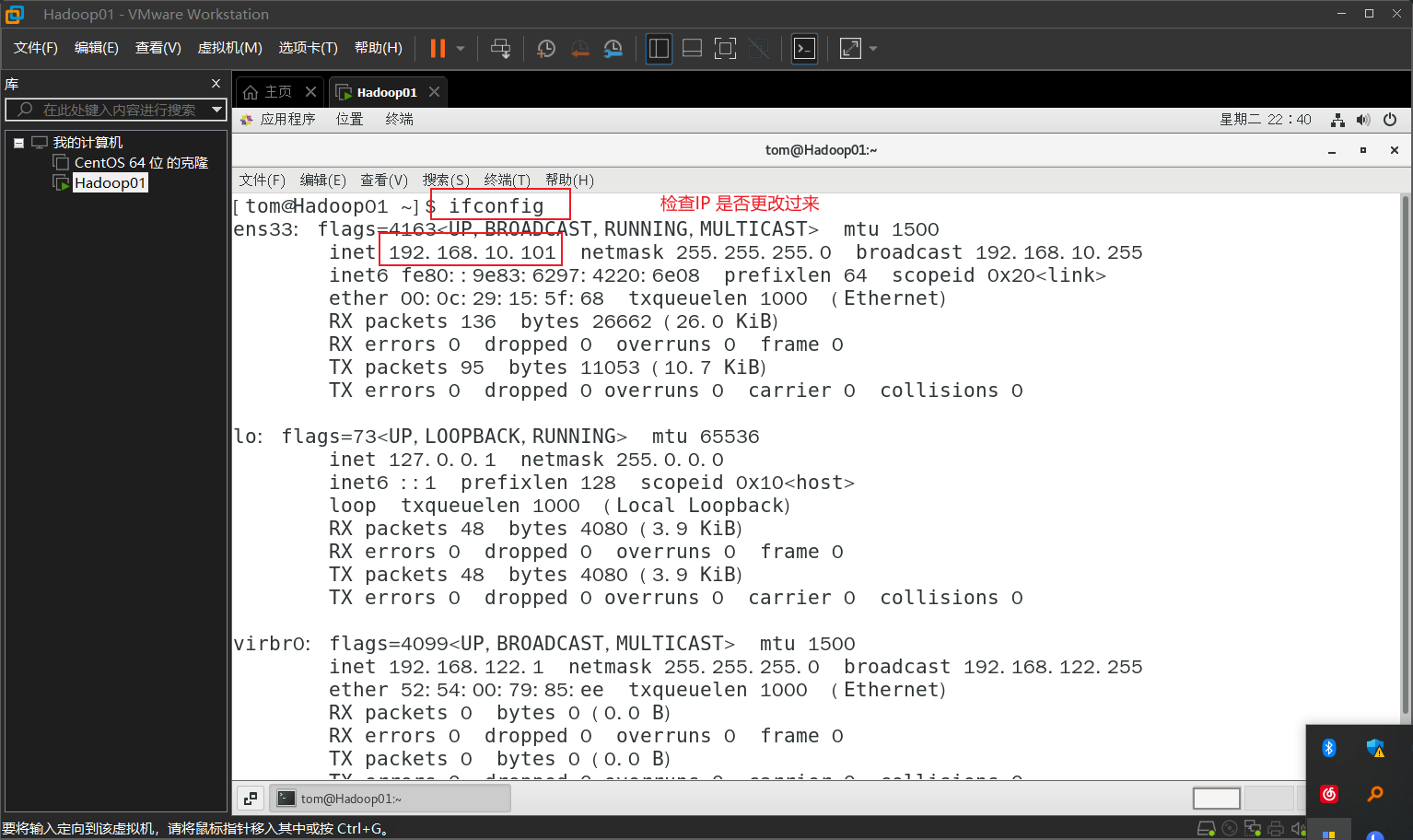Viewport: 1413px width, 840px height.
Task: Select the first workspace in switcher
Action: point(1217,798)
